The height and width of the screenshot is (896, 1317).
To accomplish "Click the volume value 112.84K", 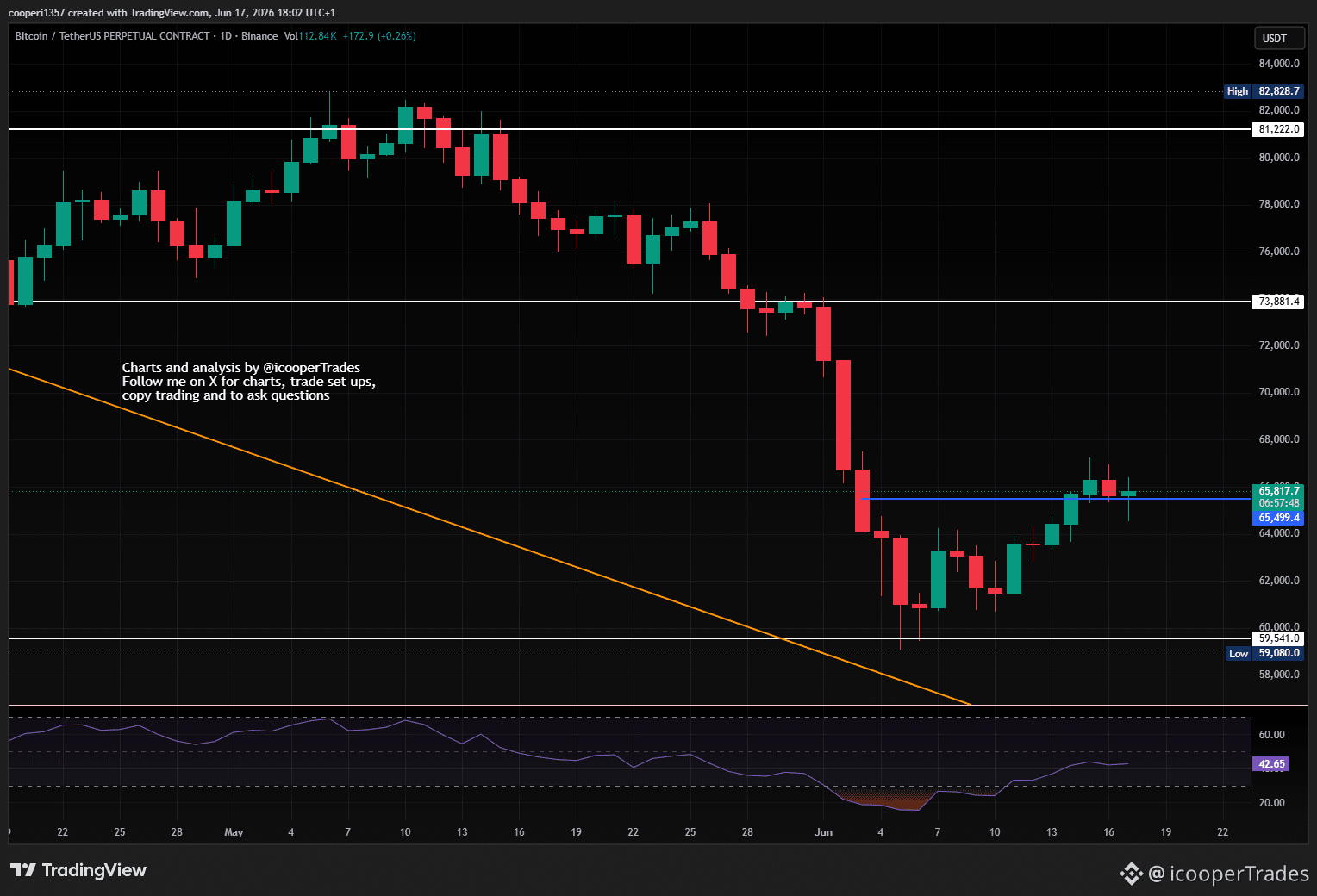I will 317,36.
